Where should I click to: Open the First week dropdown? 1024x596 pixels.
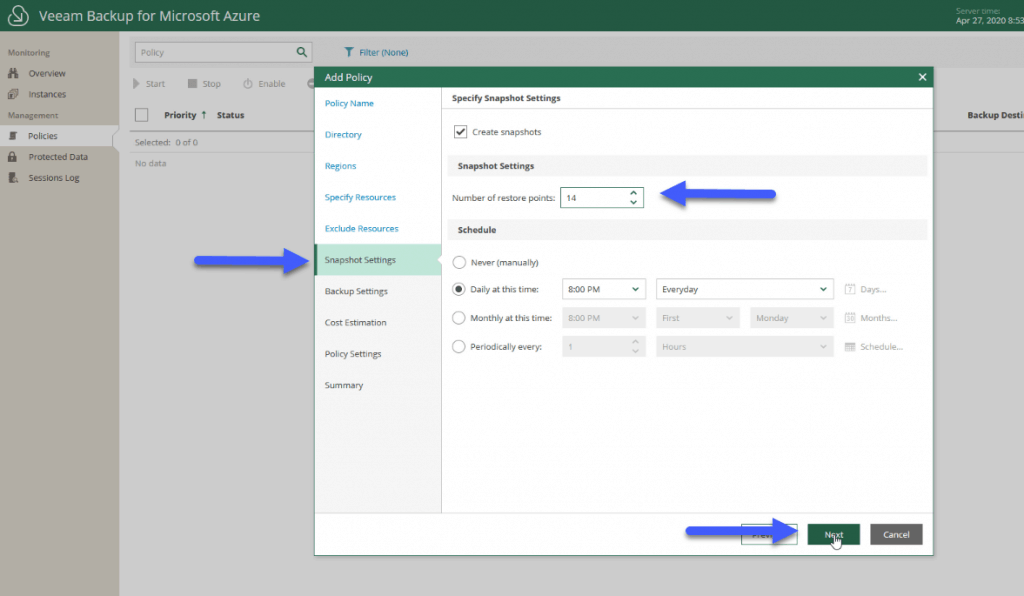coord(697,318)
